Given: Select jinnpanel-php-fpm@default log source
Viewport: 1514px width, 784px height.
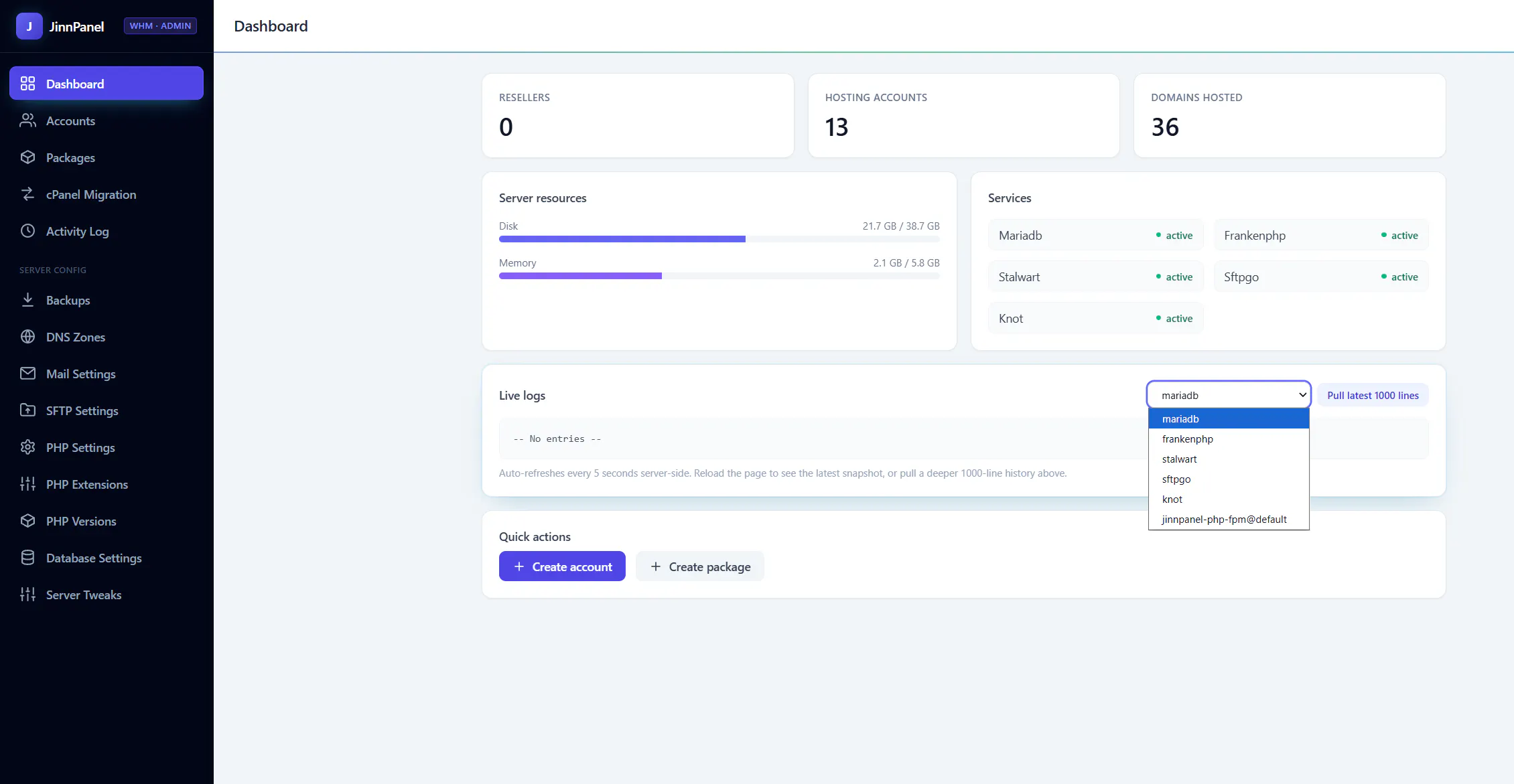Looking at the screenshot, I should (x=1229, y=520).
